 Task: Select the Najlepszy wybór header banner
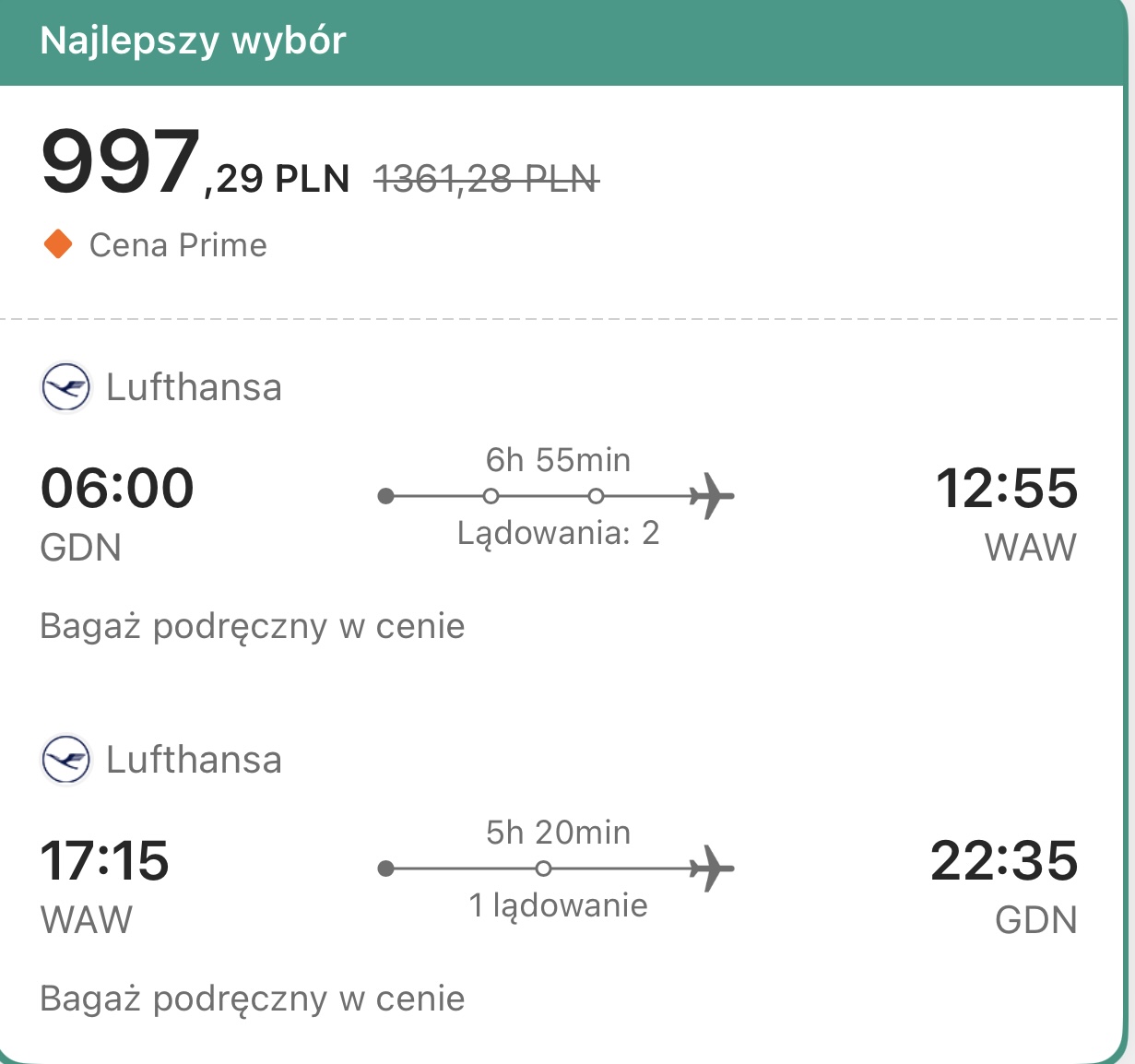[562, 42]
